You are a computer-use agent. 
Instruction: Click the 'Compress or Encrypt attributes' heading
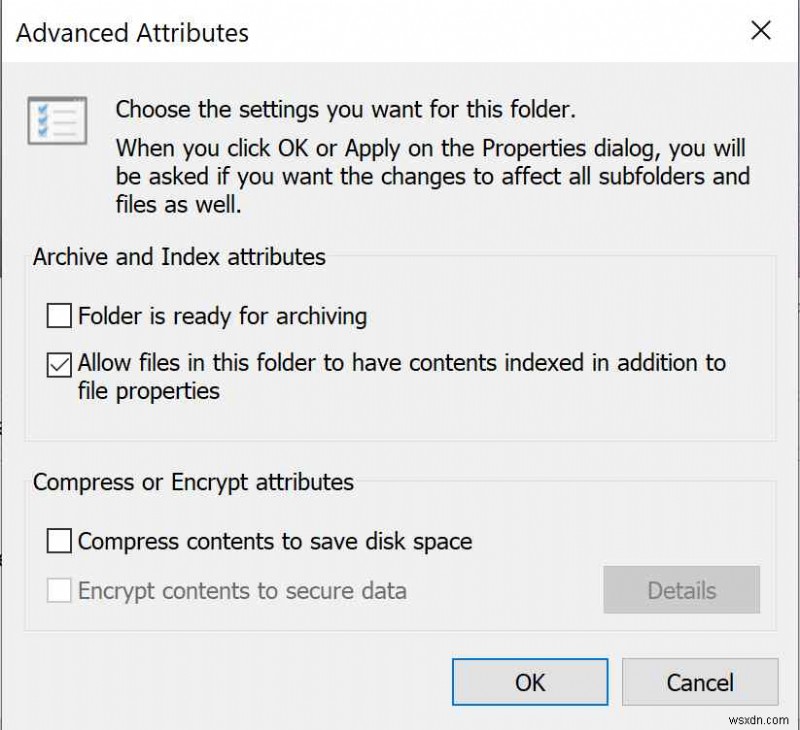[194, 482]
